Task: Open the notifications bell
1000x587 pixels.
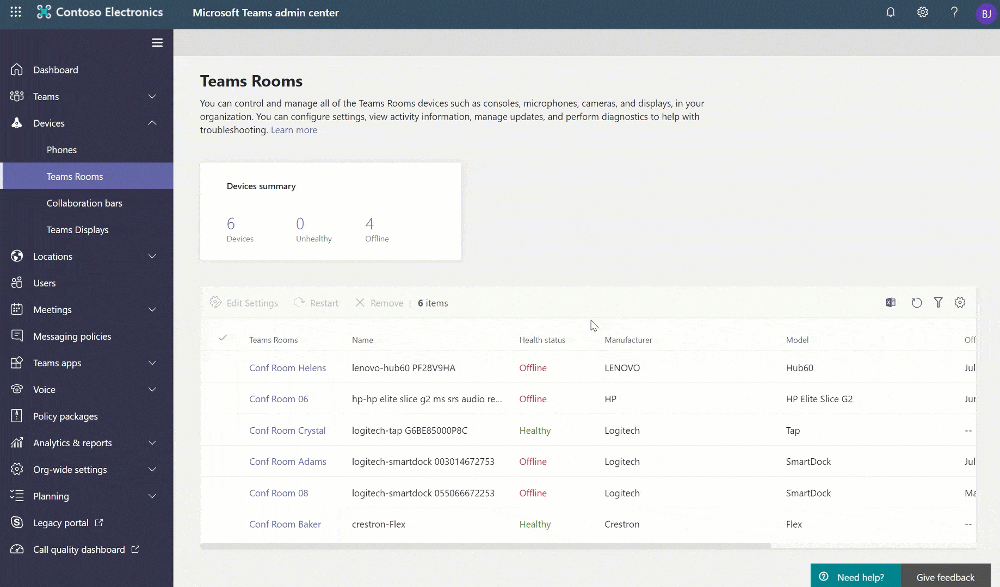Action: click(x=891, y=13)
